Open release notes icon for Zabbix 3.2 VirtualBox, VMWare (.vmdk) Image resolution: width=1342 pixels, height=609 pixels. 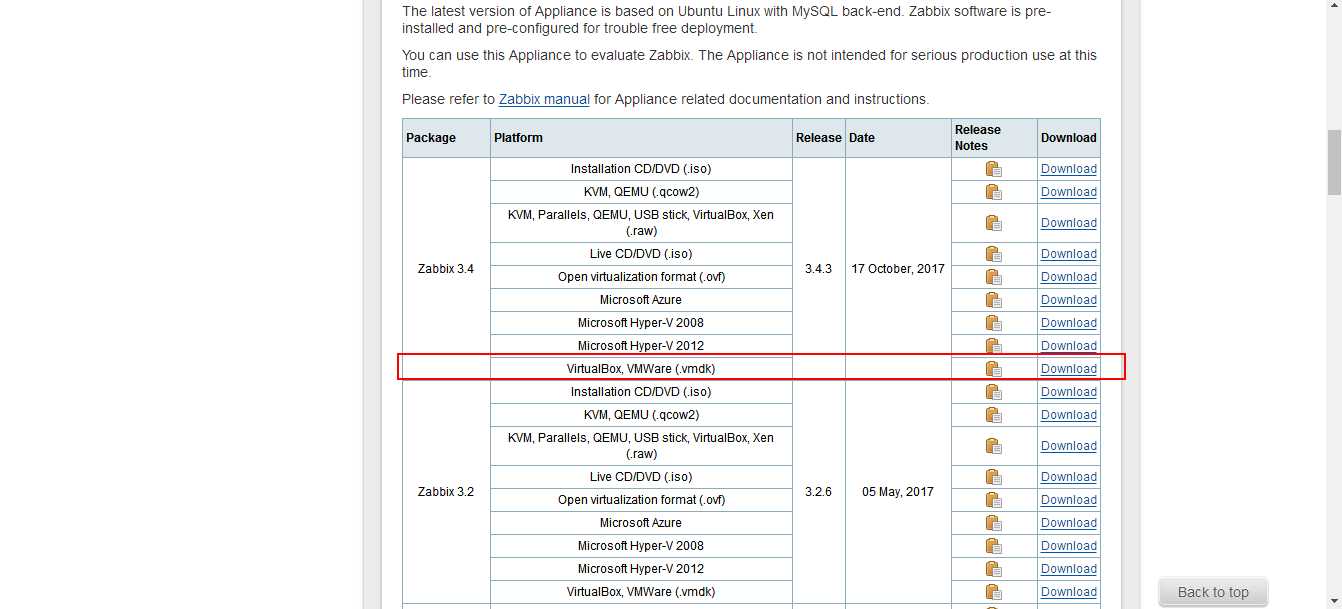(993, 592)
